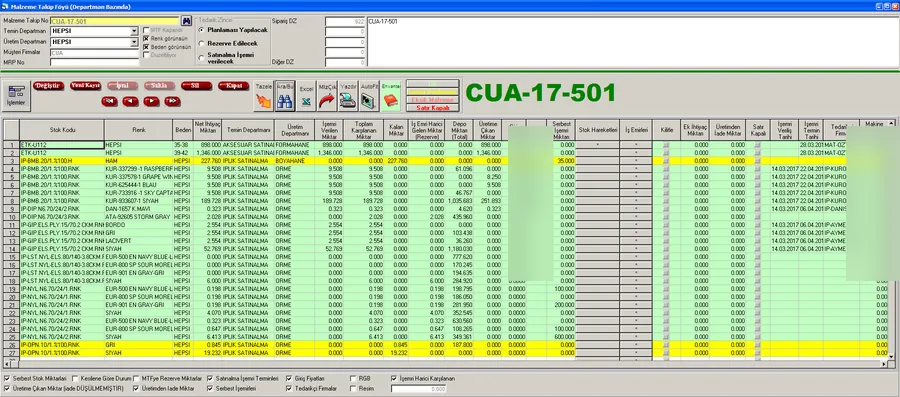The width and height of the screenshot is (900, 397).
Task: Print with the Yazdır printer icon
Action: pyautogui.click(x=348, y=95)
